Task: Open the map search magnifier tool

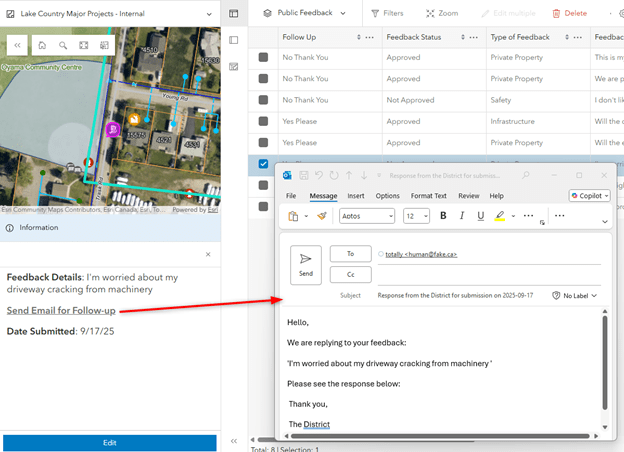Action: tap(63, 45)
